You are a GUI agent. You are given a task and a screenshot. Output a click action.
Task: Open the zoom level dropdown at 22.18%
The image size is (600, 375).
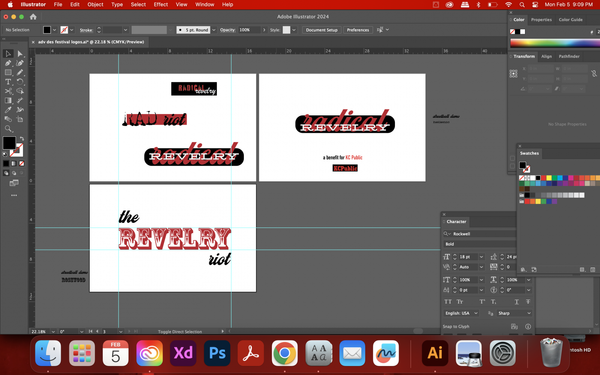pos(53,331)
